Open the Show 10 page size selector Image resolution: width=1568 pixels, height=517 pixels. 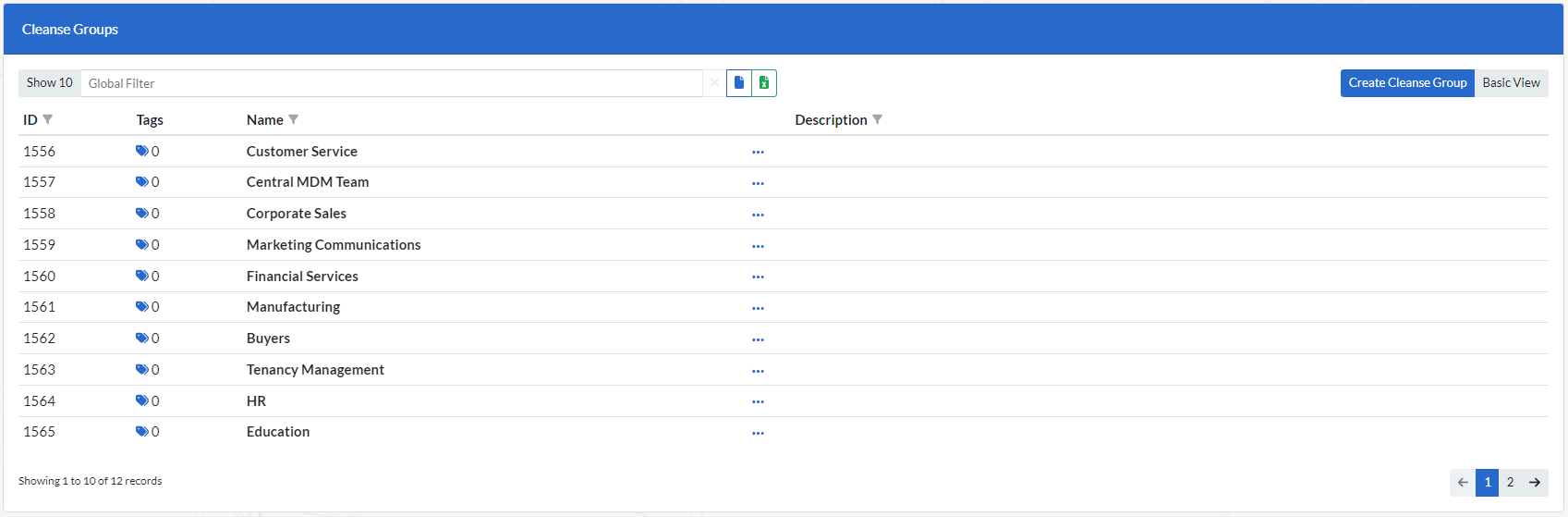point(50,83)
